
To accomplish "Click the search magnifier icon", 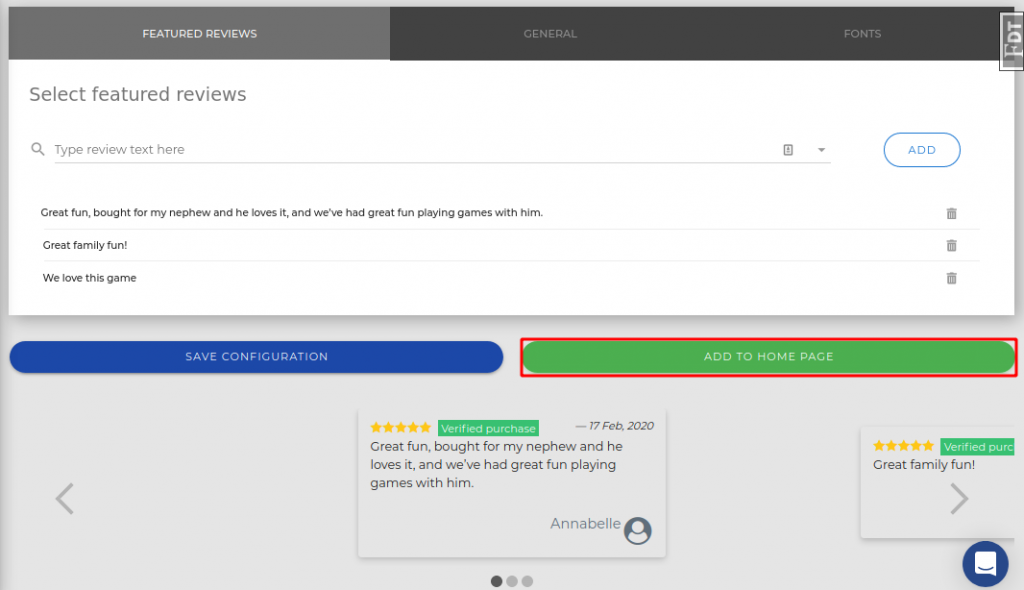I will (x=38, y=149).
